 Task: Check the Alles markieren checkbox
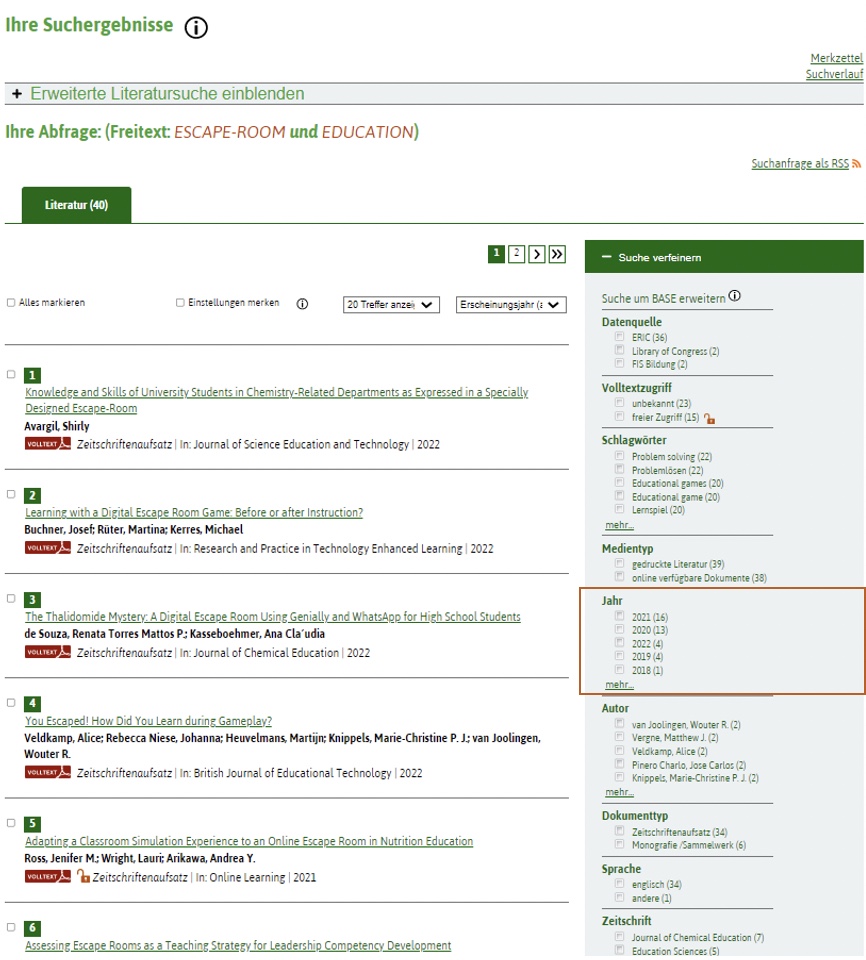[x=11, y=303]
